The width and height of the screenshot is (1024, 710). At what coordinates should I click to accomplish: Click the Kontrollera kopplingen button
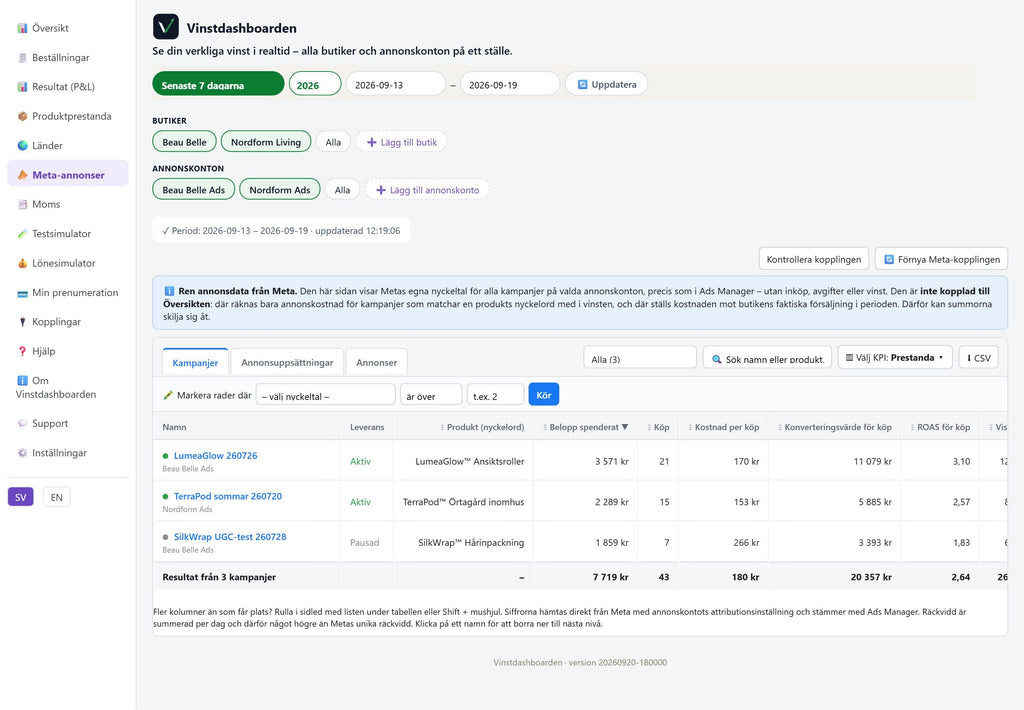[x=814, y=259]
